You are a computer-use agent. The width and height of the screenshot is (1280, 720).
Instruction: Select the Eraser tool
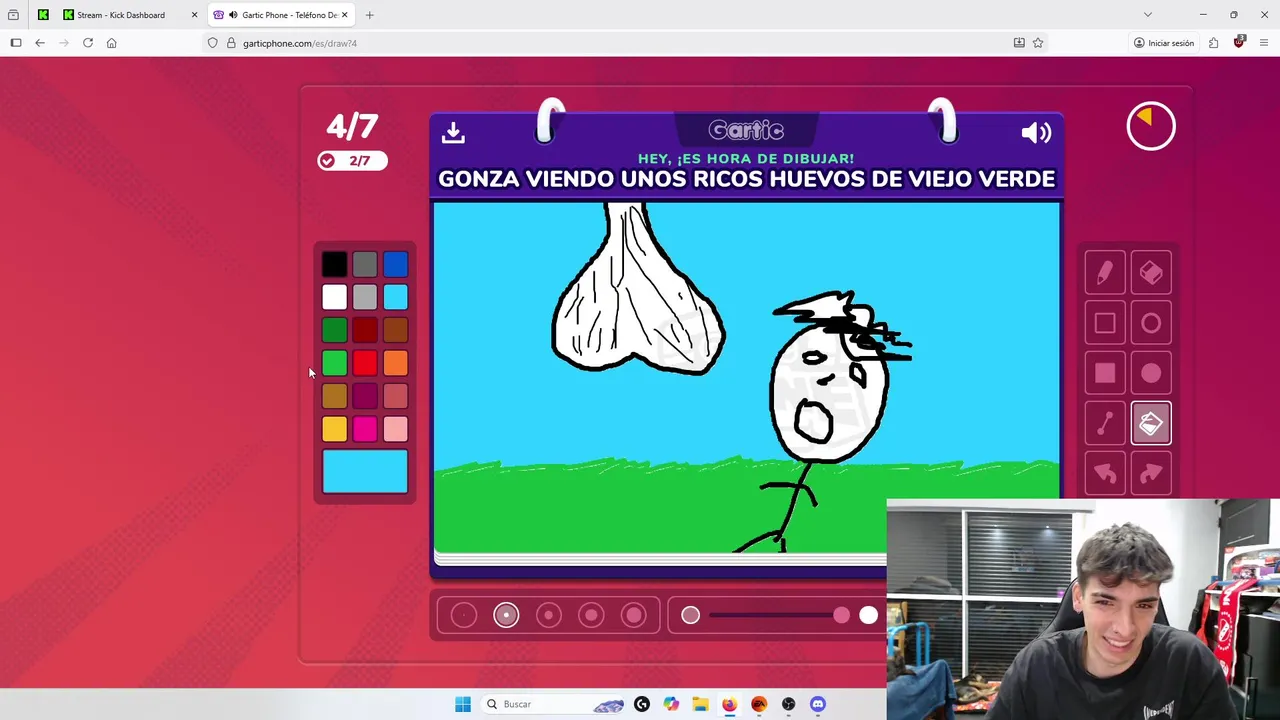point(1151,273)
